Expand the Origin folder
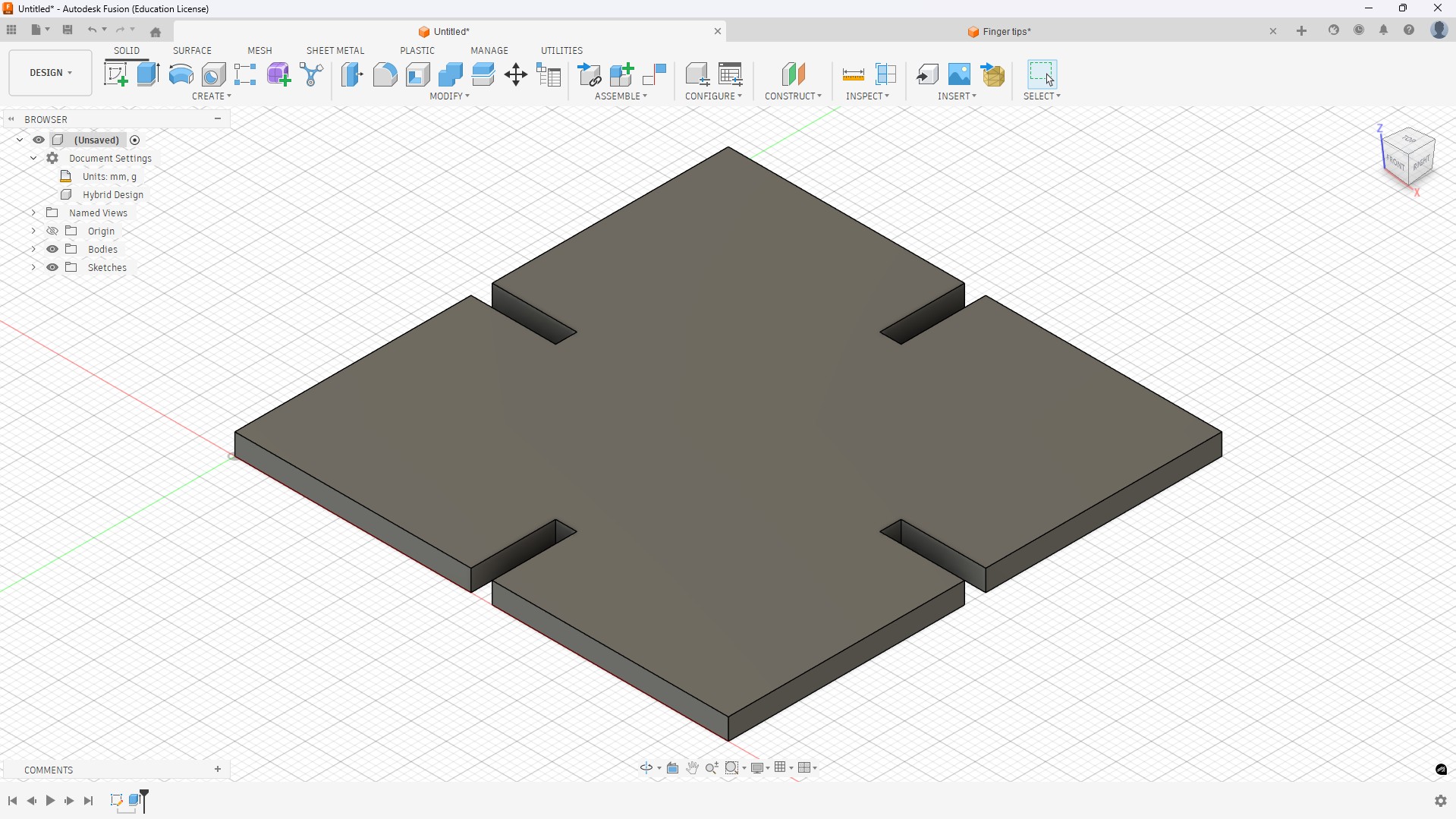The width and height of the screenshot is (1456, 819). coord(33,231)
